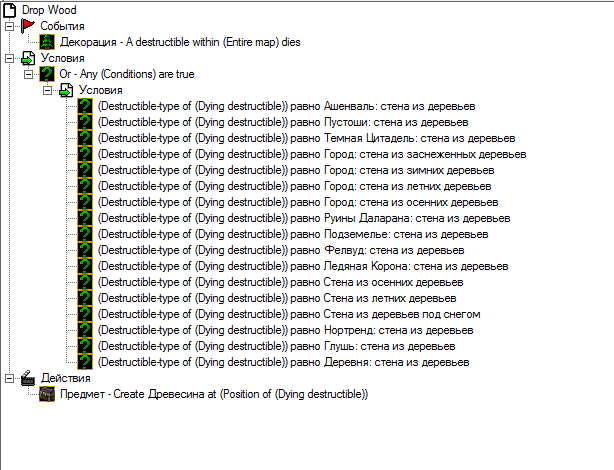Click the question icon for Город зимних деревьев
The width and height of the screenshot is (614, 470).
point(85,170)
